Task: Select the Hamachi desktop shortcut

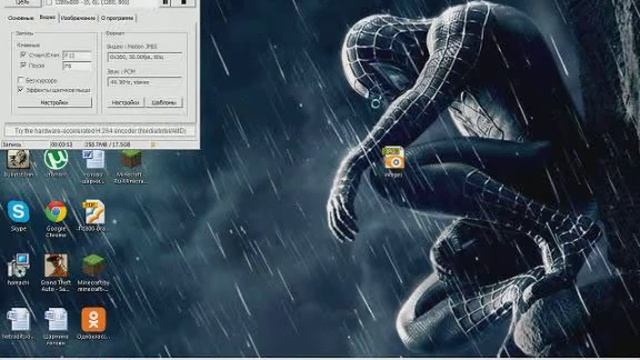Action: coord(18,269)
